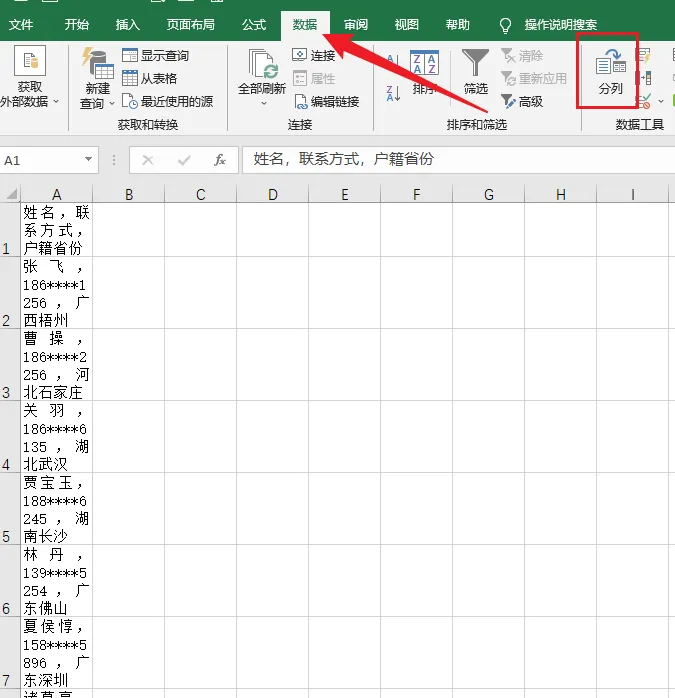The height and width of the screenshot is (698, 675).
Task: Open the 连接 connections button
Action: click(313, 55)
